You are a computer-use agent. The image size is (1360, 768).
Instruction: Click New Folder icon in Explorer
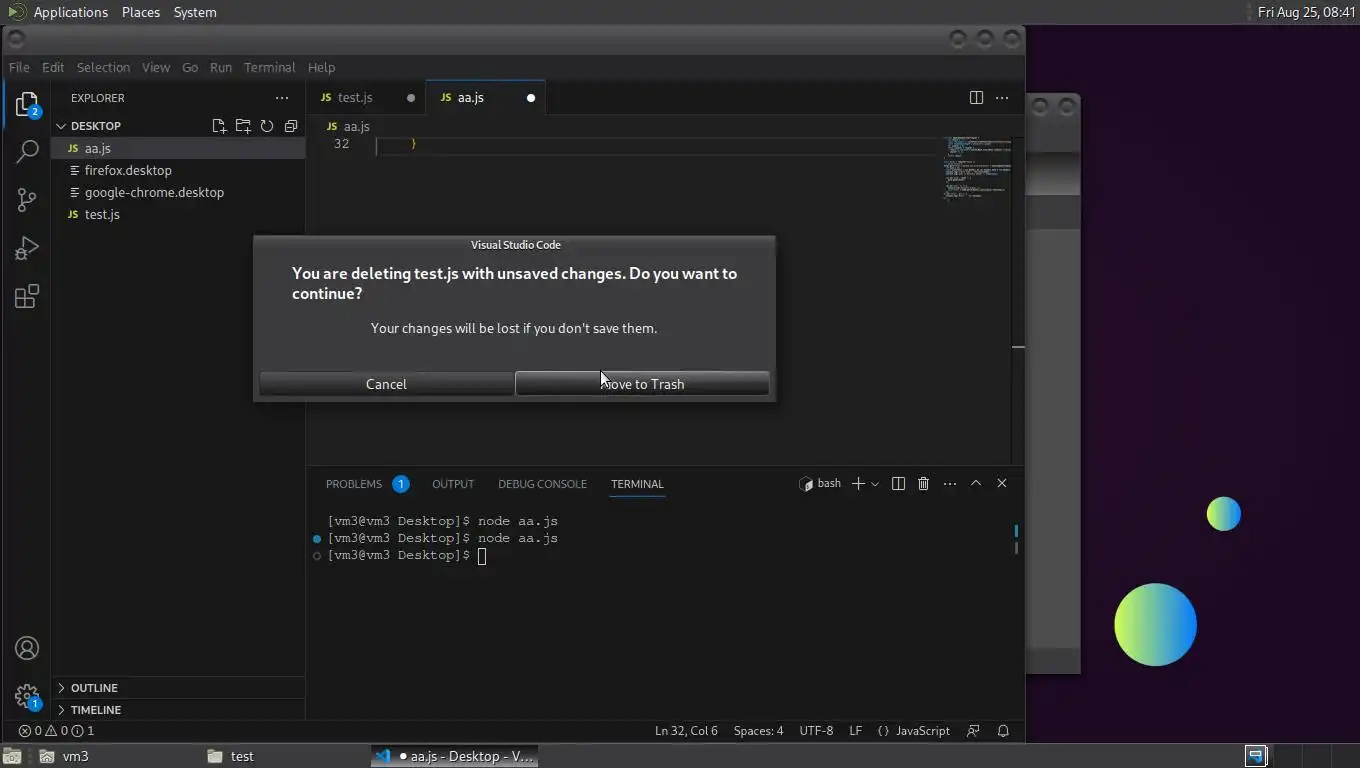click(x=243, y=126)
